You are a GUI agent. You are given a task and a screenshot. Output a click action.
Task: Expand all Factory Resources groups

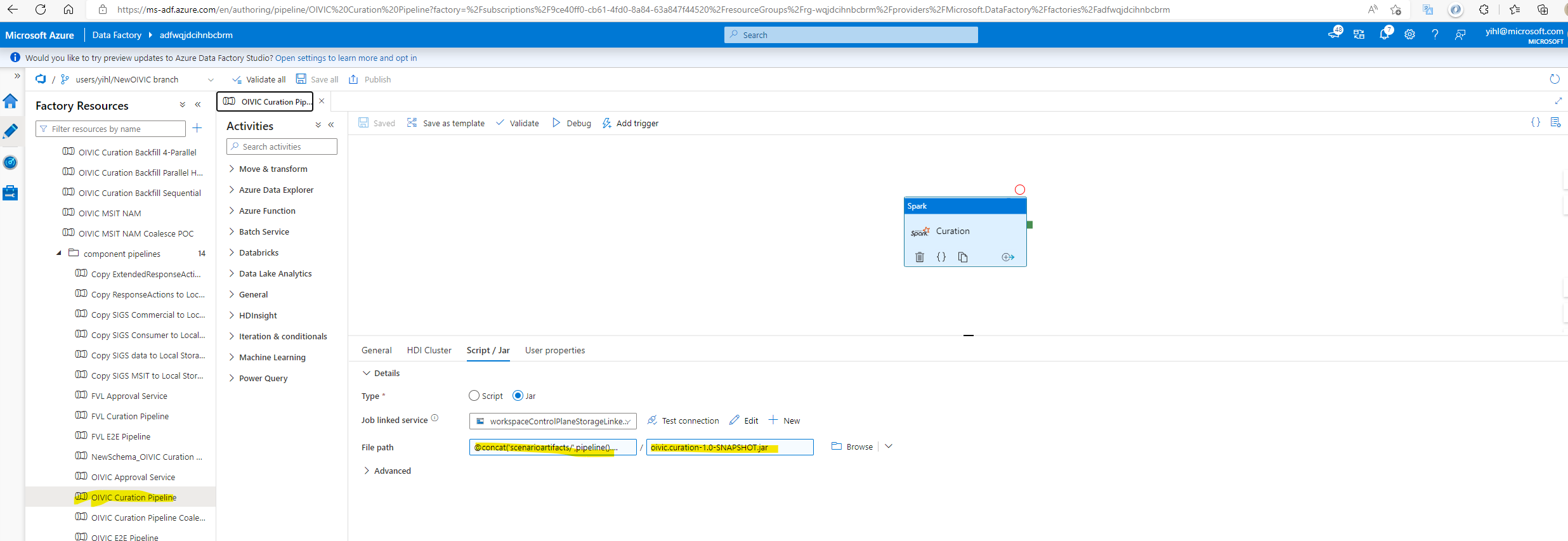183,105
